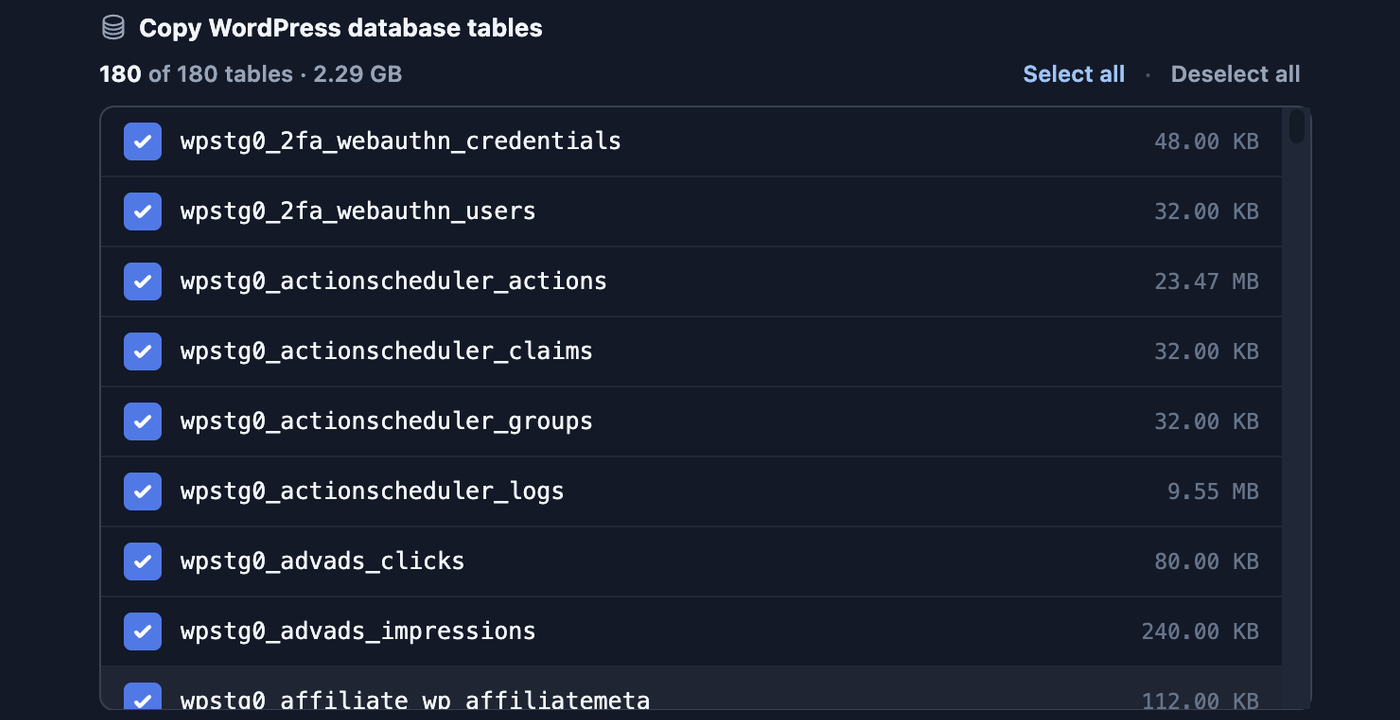Click the database icon beside the heading

[113, 27]
